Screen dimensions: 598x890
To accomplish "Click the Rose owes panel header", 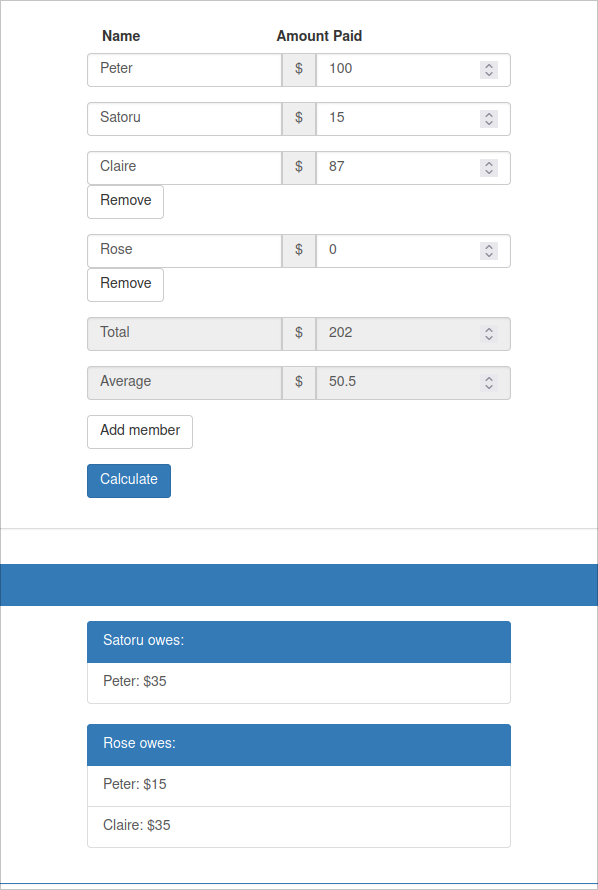I will (298, 745).
